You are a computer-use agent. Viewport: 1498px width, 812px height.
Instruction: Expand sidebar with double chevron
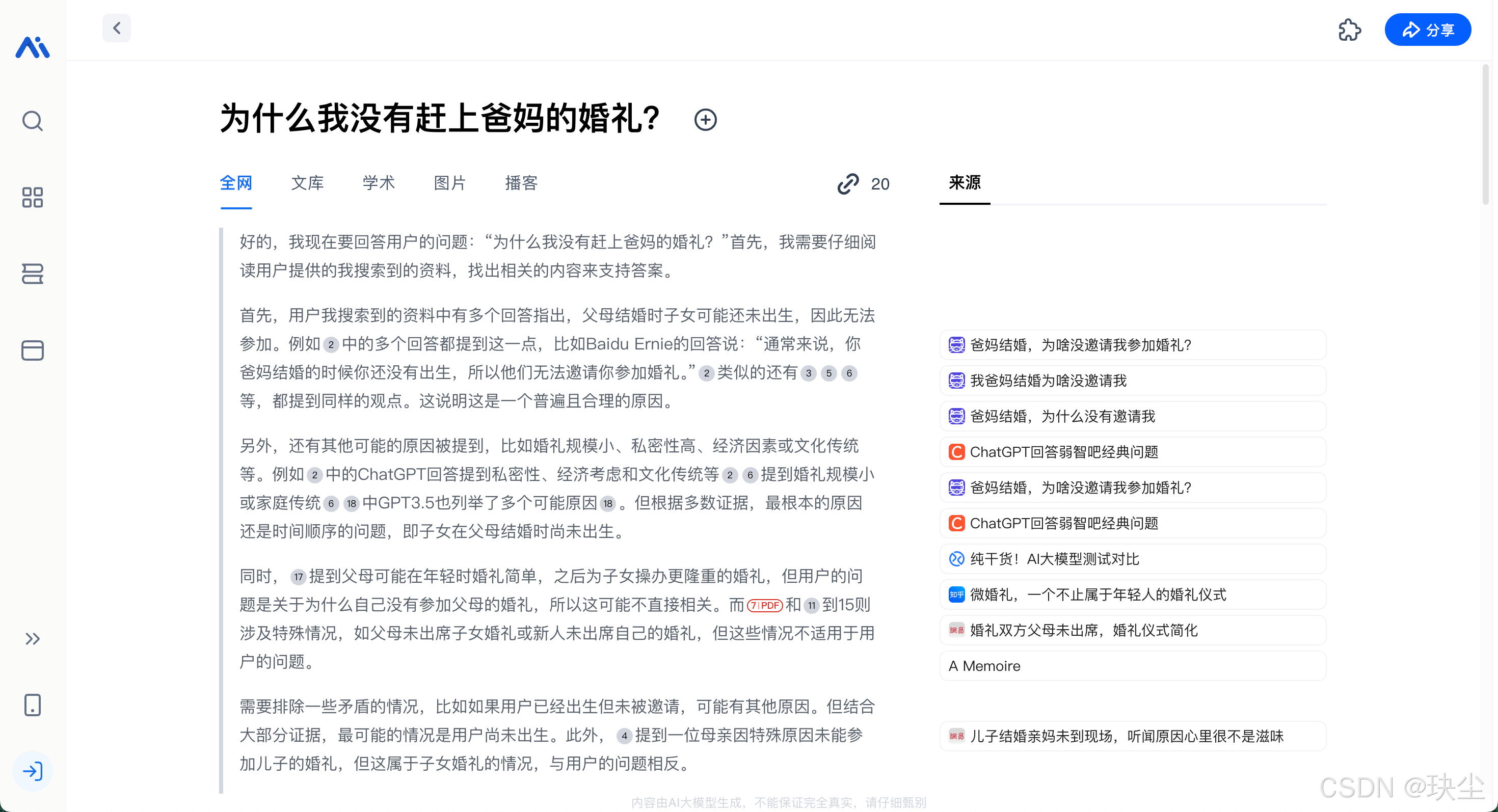pos(33,639)
